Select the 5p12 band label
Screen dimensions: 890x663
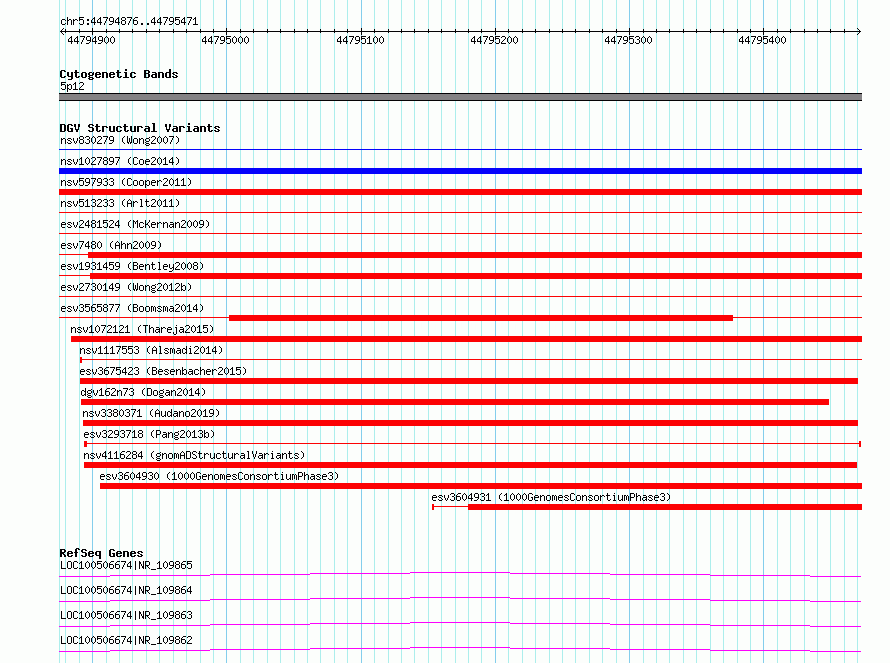[72, 86]
